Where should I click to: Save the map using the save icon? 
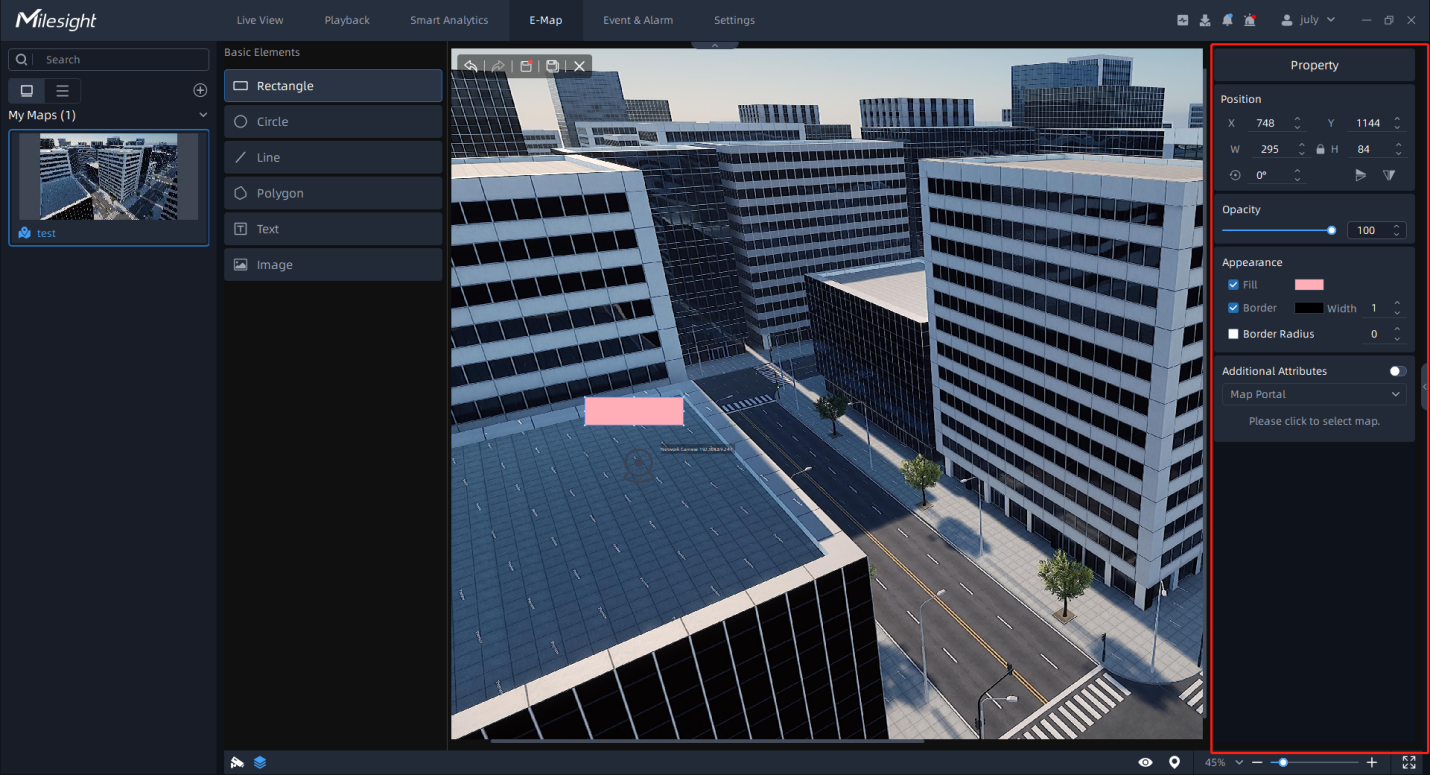[525, 66]
